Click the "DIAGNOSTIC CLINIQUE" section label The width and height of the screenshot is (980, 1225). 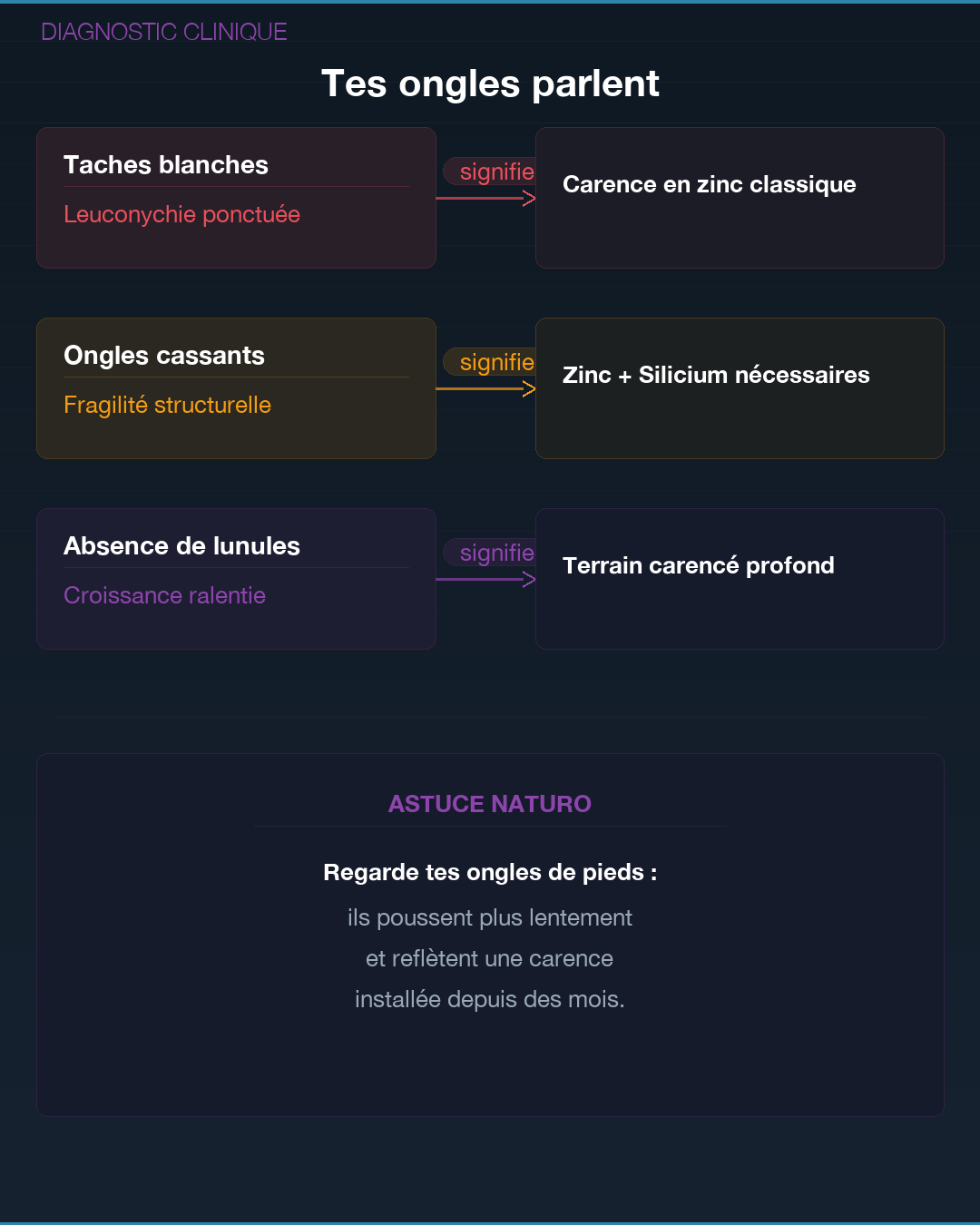click(x=164, y=32)
